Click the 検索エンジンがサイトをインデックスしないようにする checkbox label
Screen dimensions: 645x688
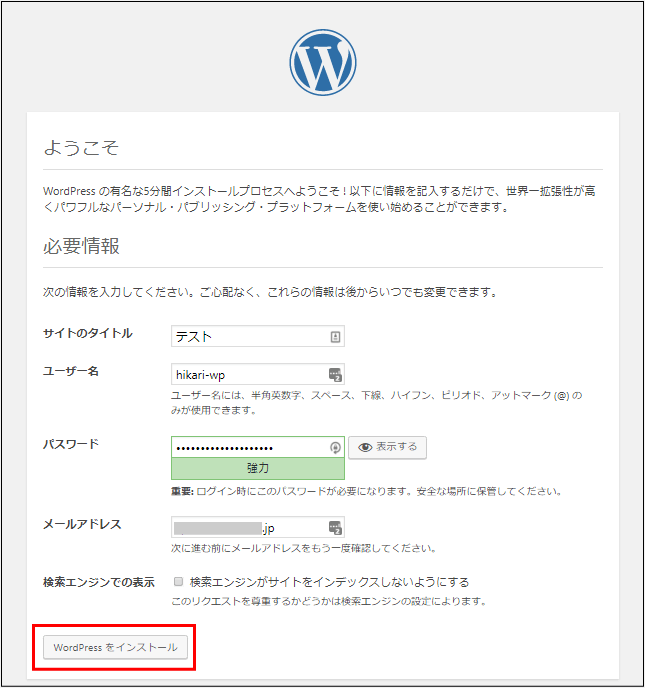point(329,582)
